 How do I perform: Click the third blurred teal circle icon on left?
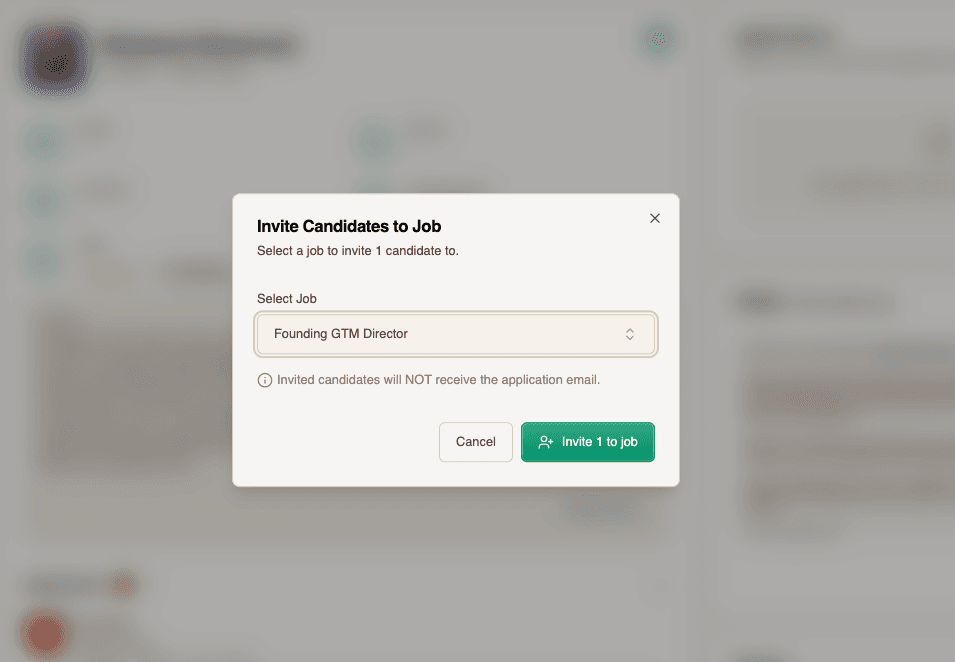pos(43,260)
